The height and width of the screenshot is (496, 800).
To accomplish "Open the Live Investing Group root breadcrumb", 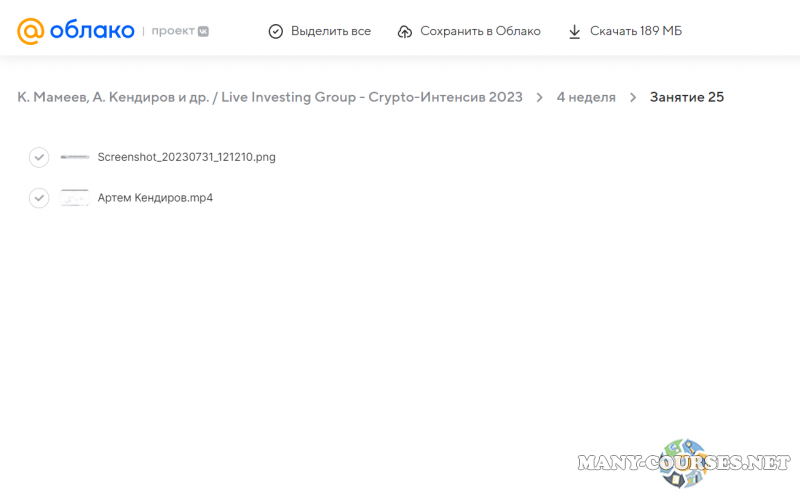I will [x=270, y=97].
